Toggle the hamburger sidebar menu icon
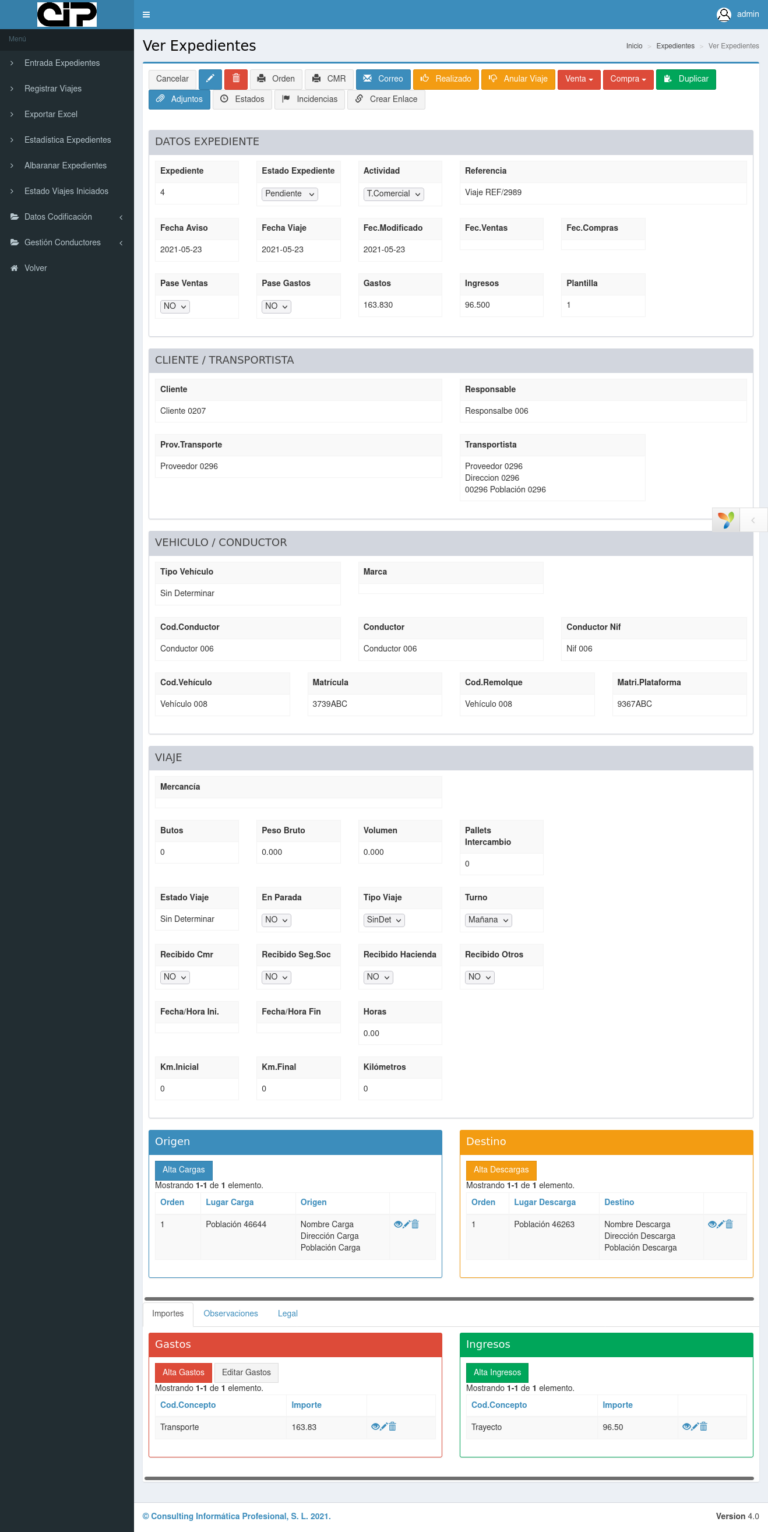This screenshot has width=768, height=1532. [147, 14]
